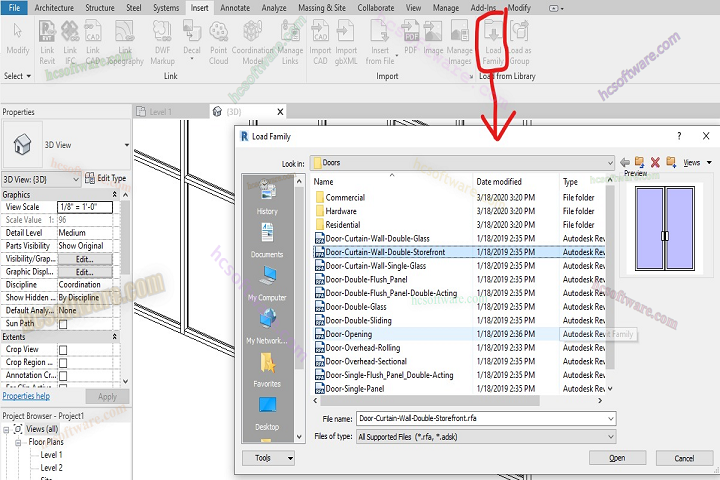
Task: Click the Link Topography icon
Action: click(125, 42)
